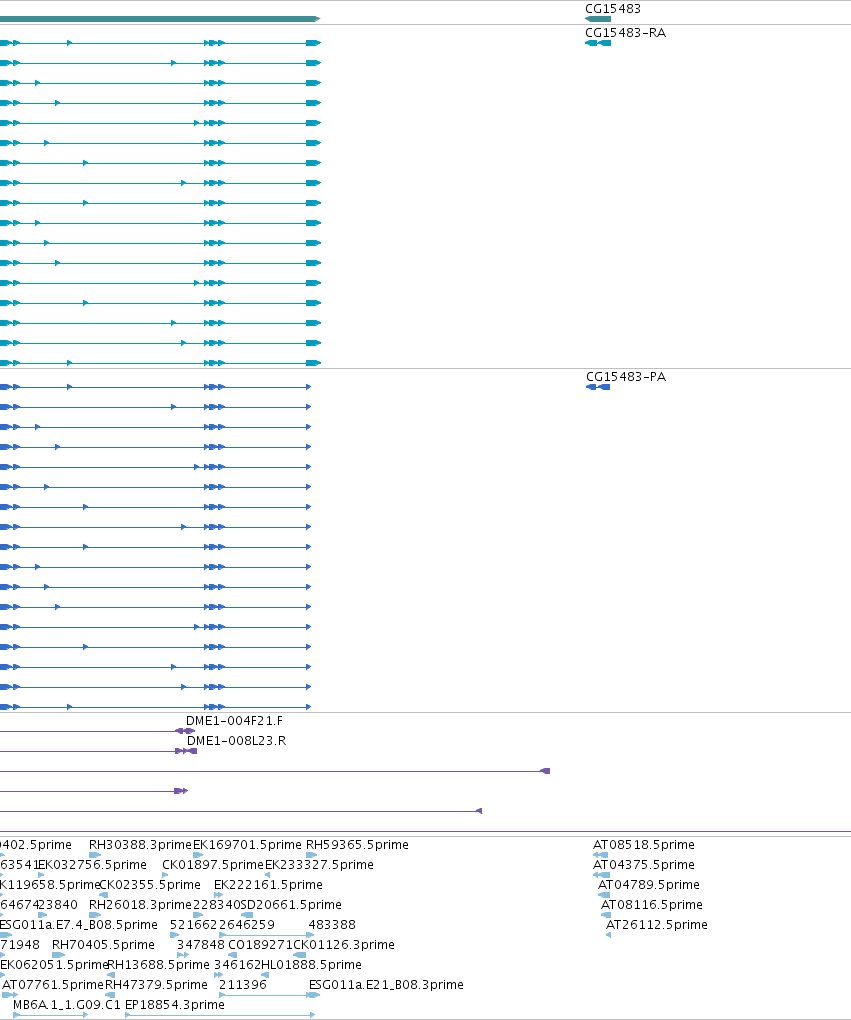Select the 483388 feature label
Viewport: 851px width, 1020px height.
point(332,925)
